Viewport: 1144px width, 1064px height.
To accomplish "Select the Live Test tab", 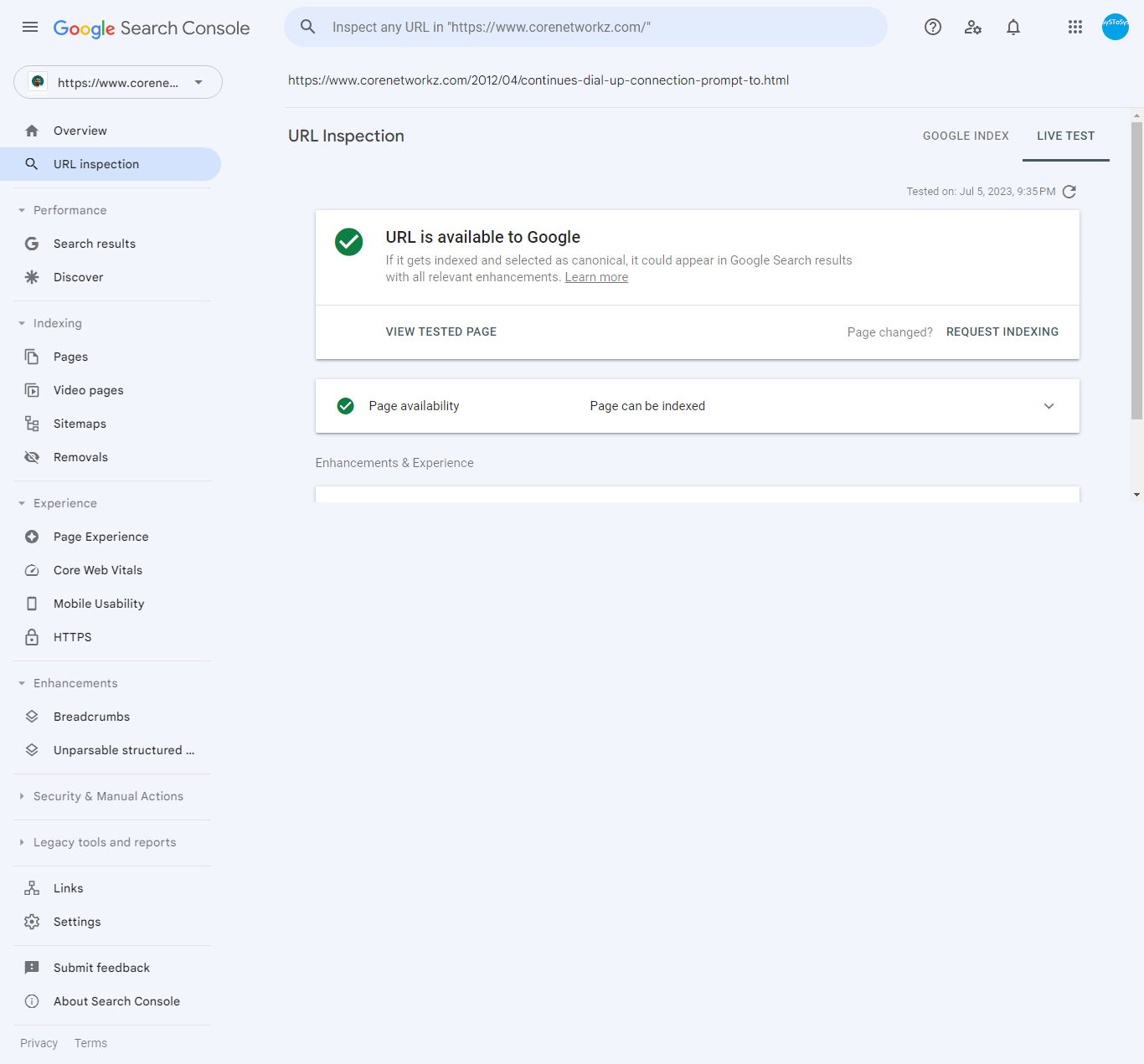I will pos(1066,136).
